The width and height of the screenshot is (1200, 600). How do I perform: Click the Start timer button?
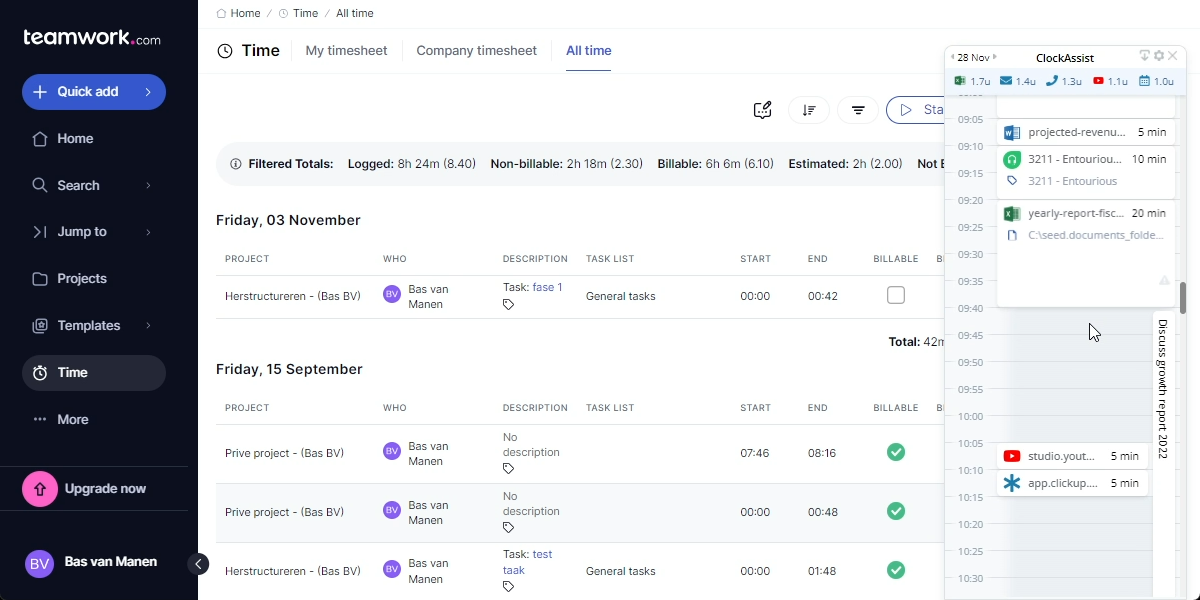(x=916, y=110)
